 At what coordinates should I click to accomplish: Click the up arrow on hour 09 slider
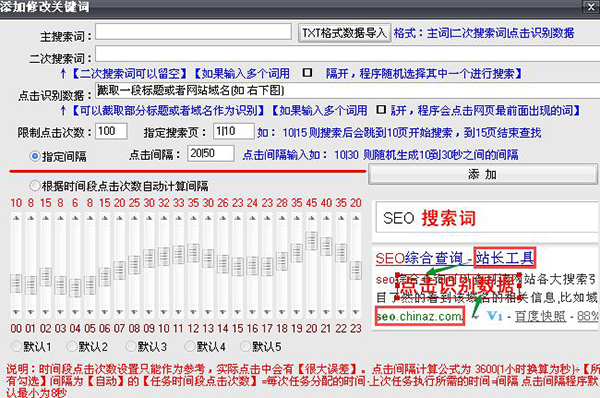point(149,218)
